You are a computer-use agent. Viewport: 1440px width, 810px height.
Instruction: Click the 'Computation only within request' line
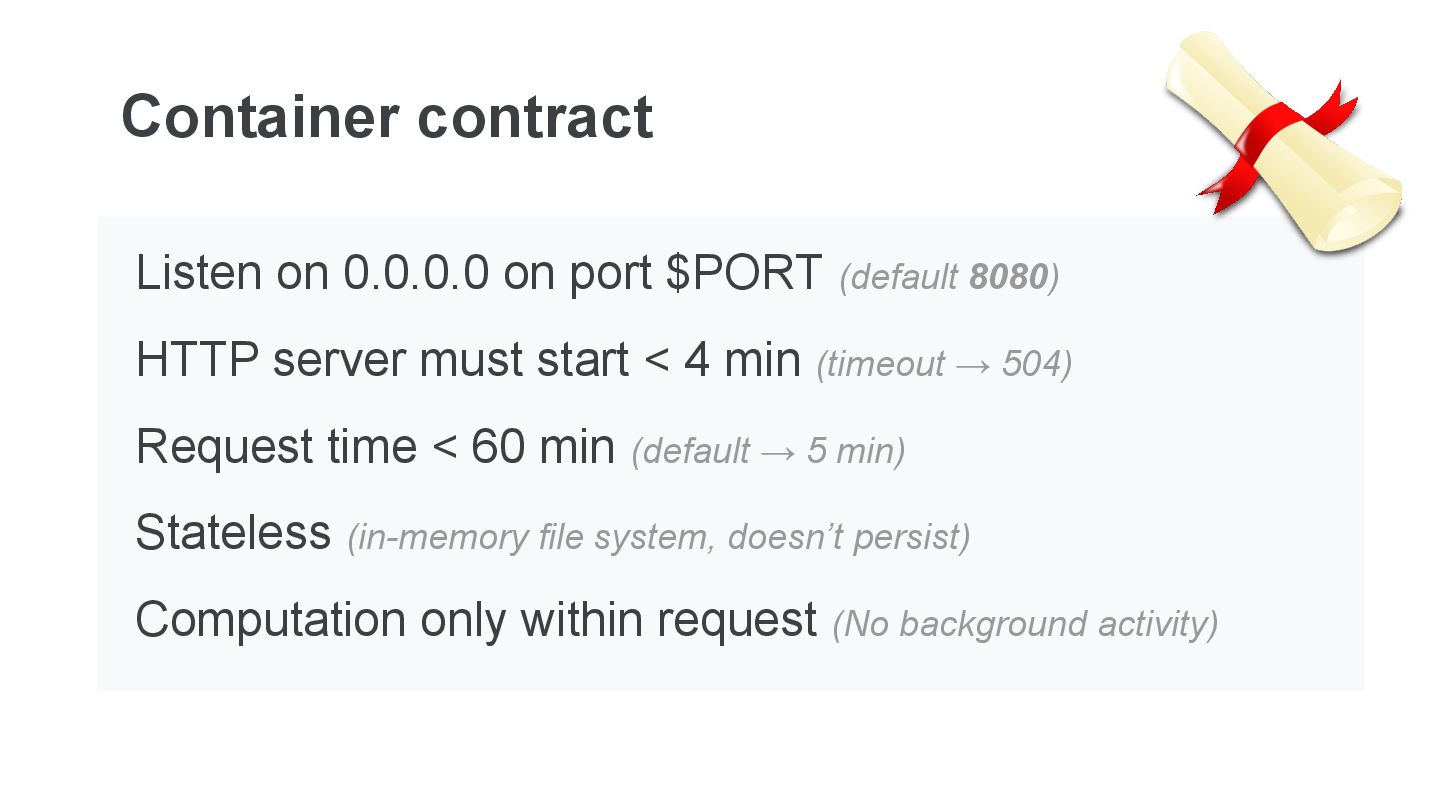pos(476,620)
